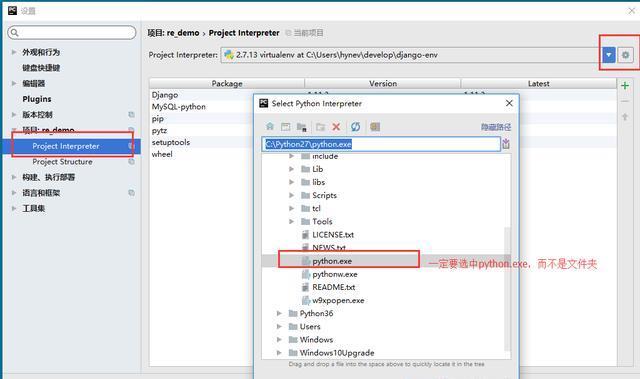The height and width of the screenshot is (379, 640).
Task: Click the Project directory toolbar icon
Action: coord(302,126)
